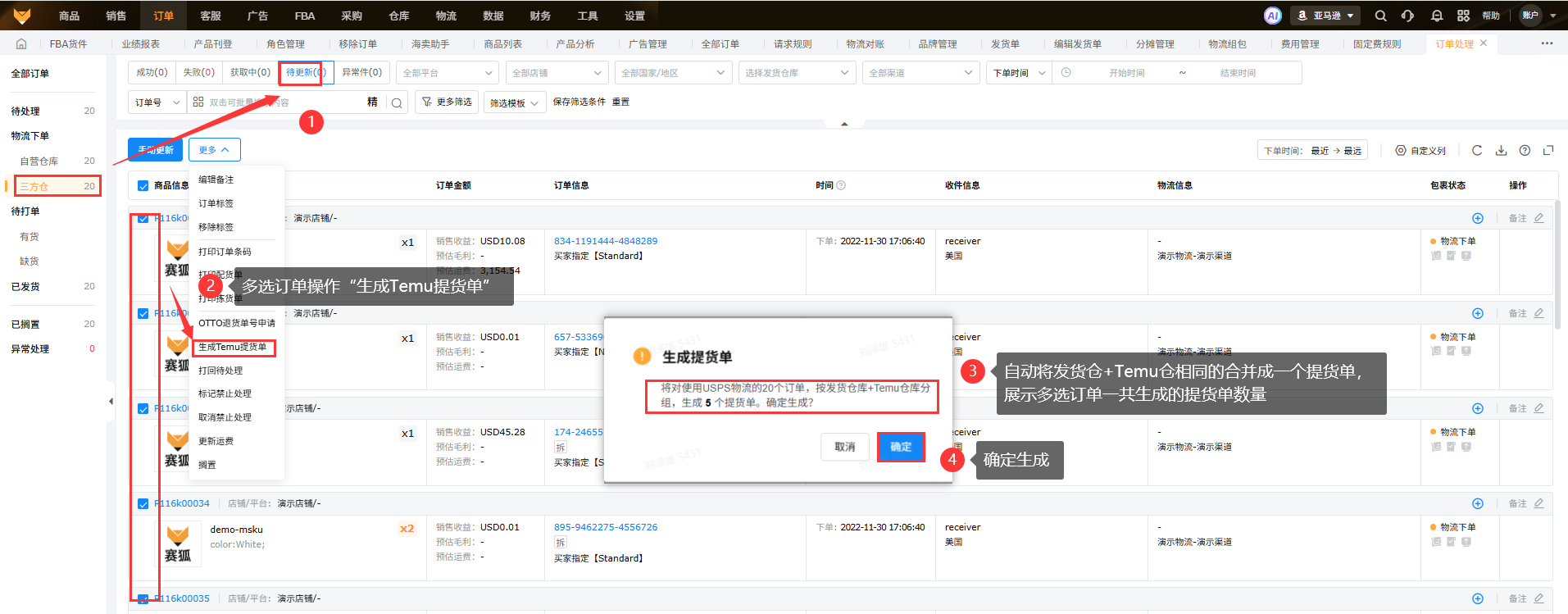Uncheck the checkbox for order P116k00034
1568x614 pixels.
click(x=143, y=503)
